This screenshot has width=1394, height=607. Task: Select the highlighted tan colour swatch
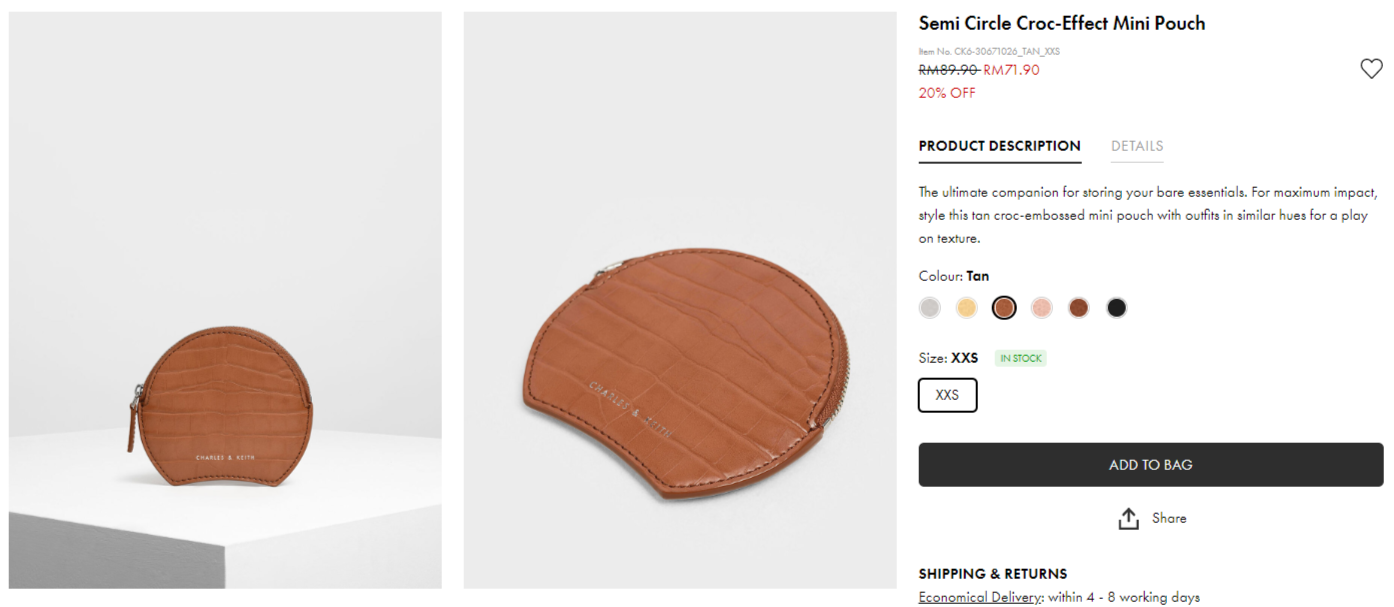pos(1004,308)
